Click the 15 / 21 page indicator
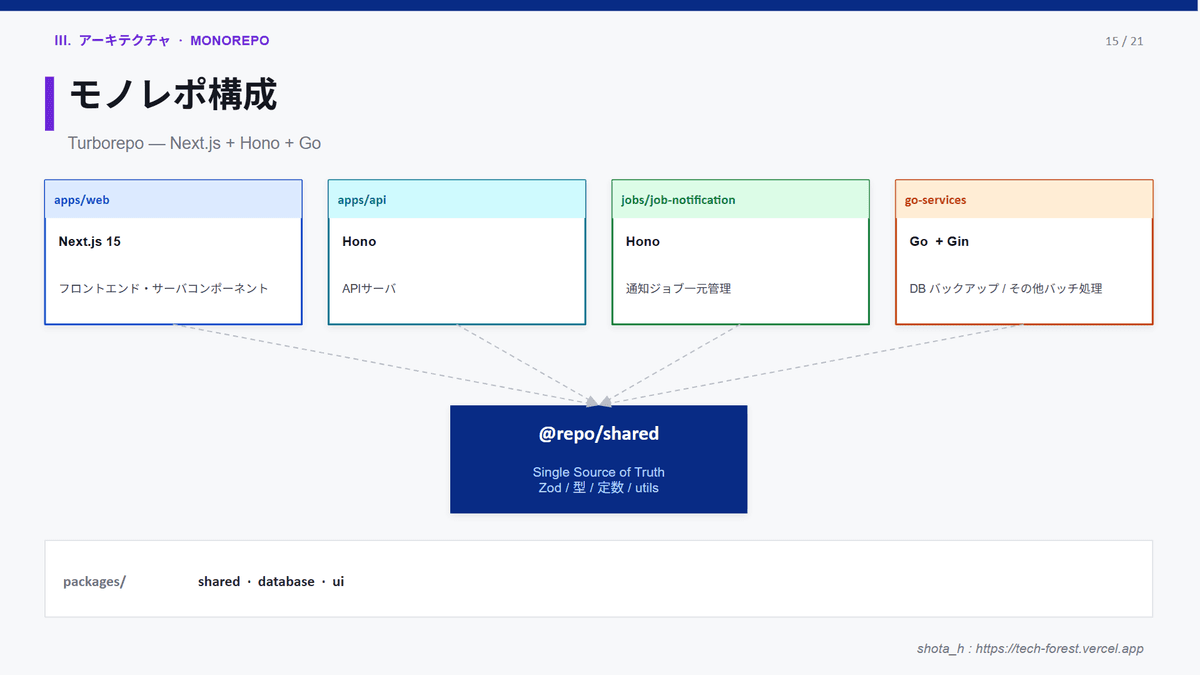This screenshot has height=675, width=1200. coord(1124,41)
